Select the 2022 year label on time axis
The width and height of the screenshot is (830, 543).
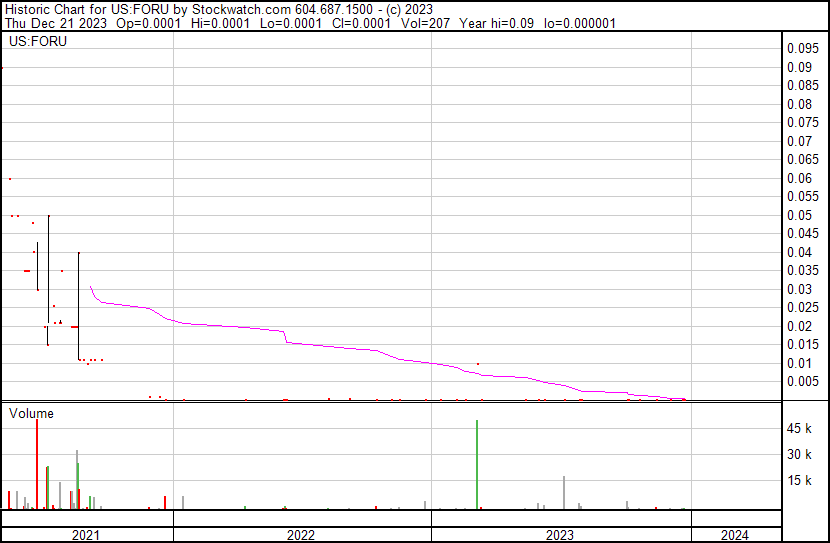click(300, 535)
